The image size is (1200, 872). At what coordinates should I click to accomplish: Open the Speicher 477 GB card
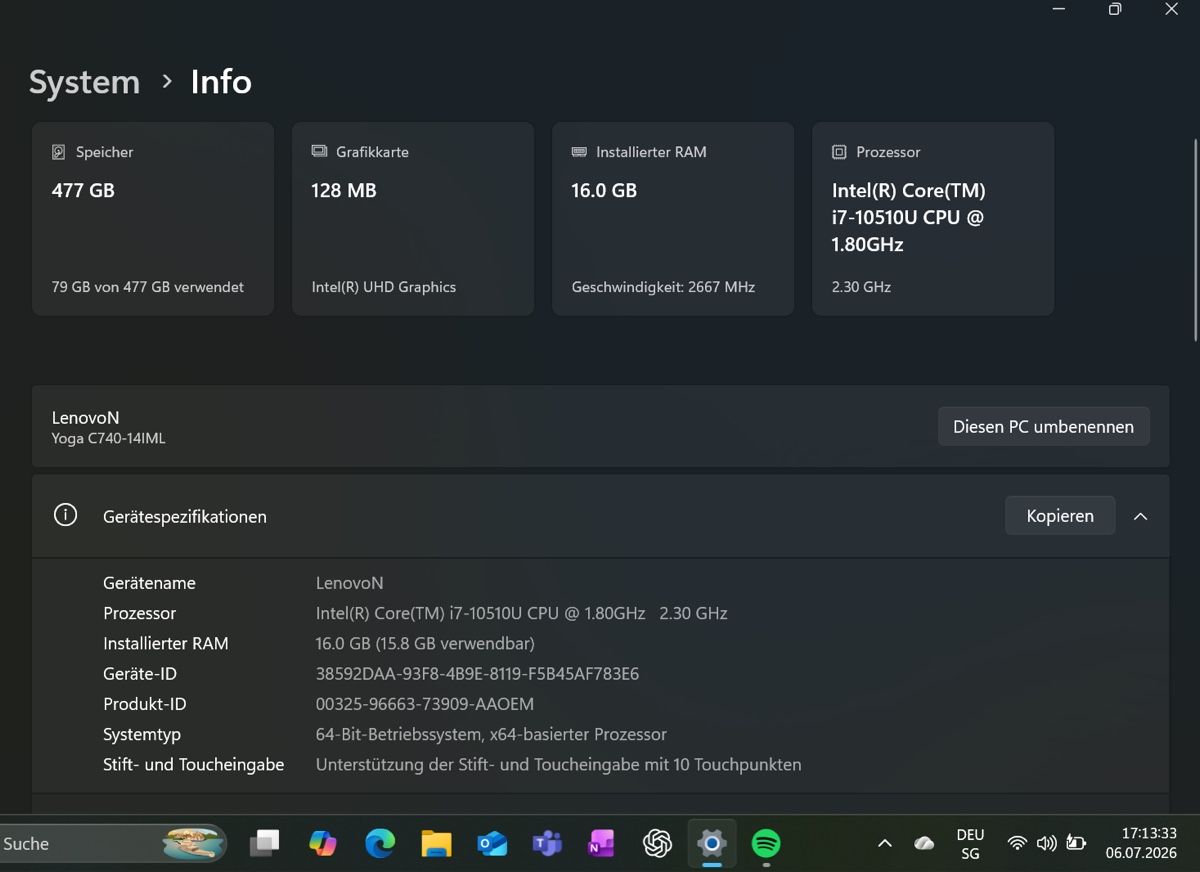153,219
